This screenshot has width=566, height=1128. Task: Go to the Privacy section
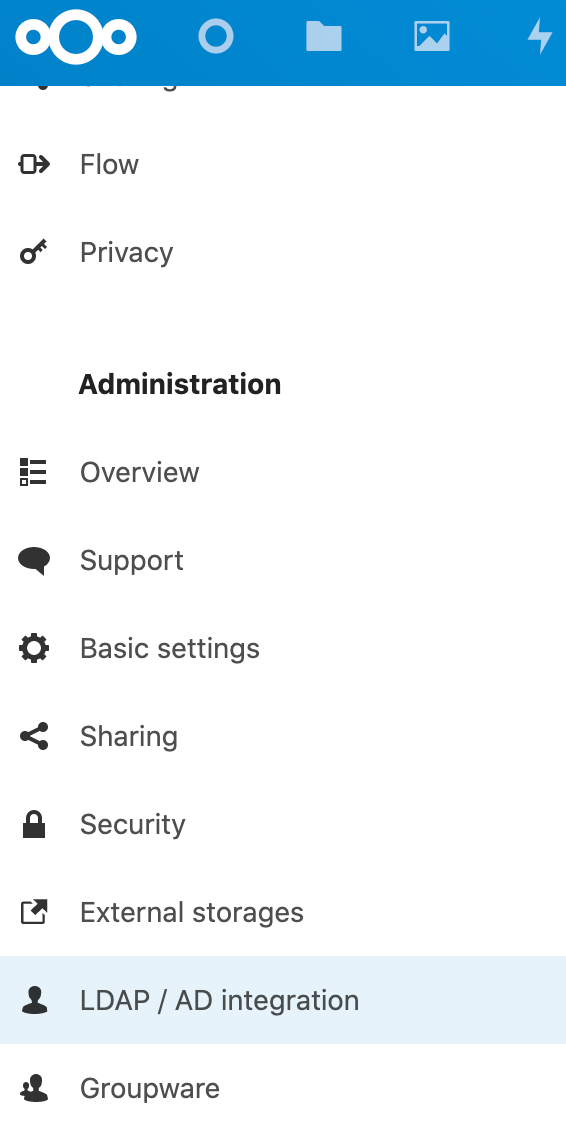coord(283,253)
